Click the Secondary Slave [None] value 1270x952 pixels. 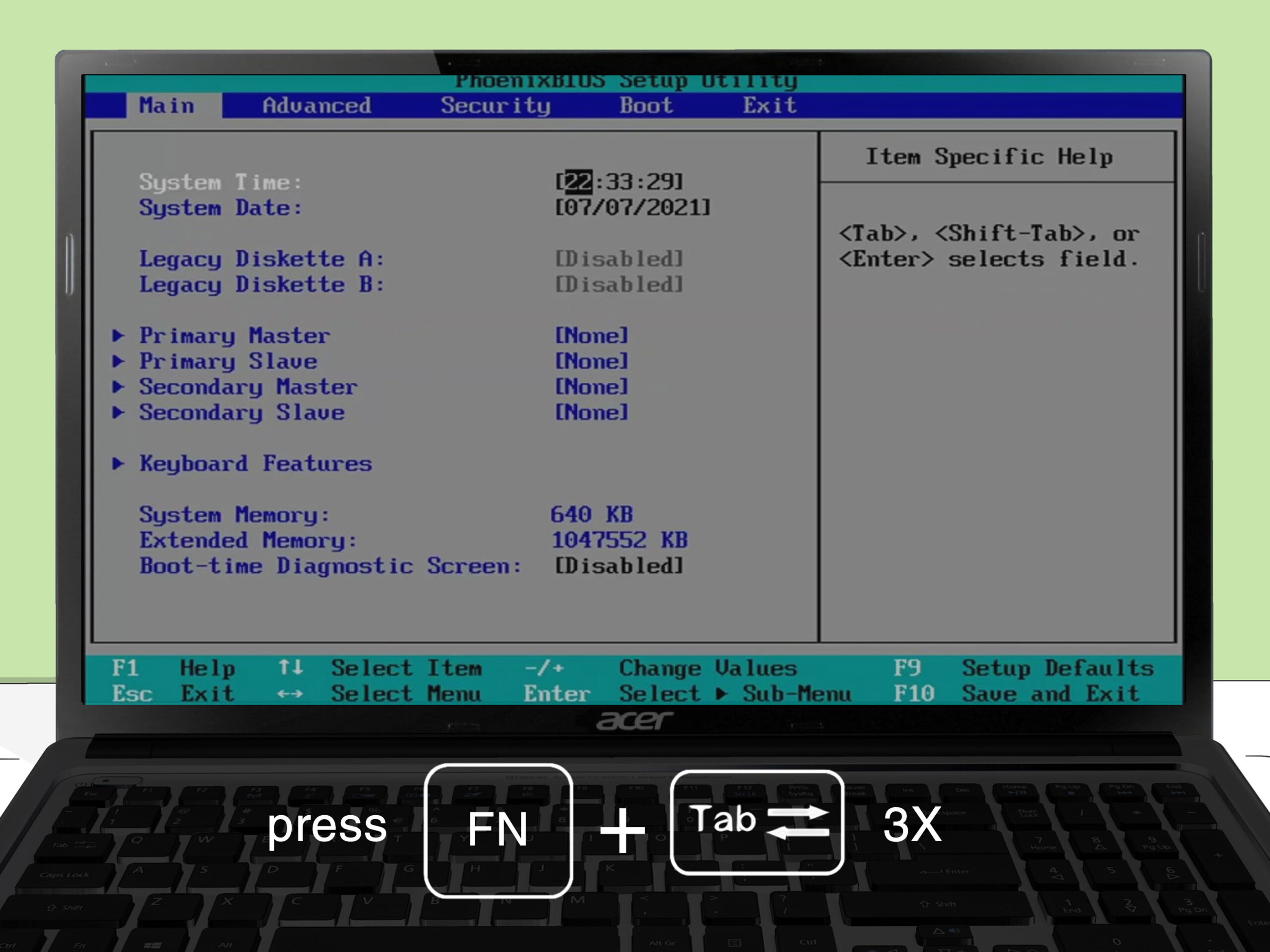[x=591, y=412]
